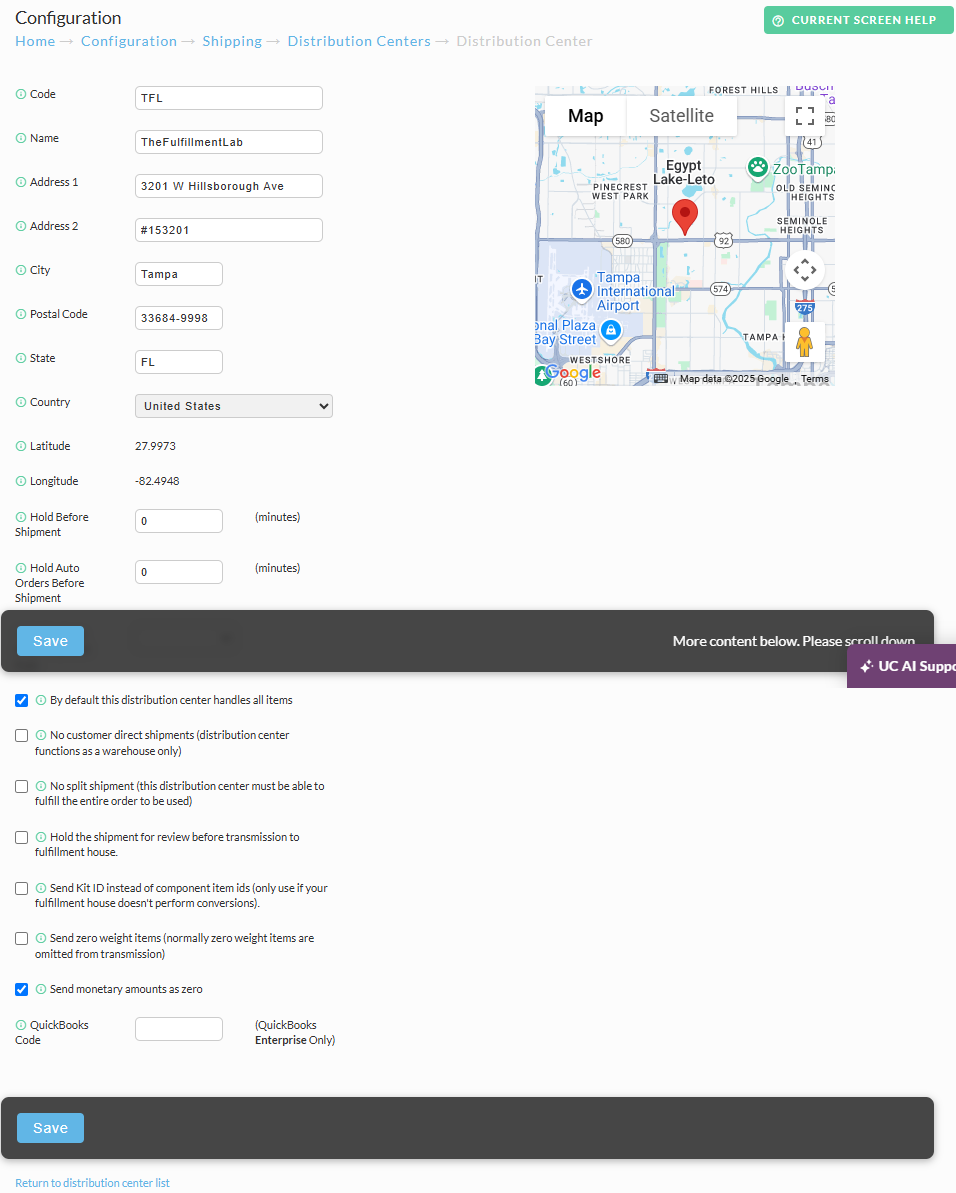This screenshot has width=956, height=1193.
Task: Uncheck distribution center handles all items
Action: [x=21, y=701]
